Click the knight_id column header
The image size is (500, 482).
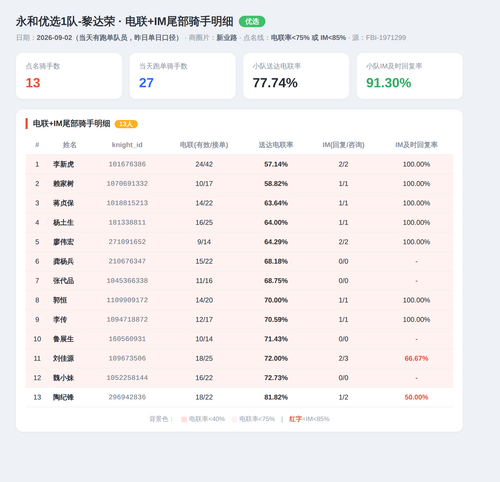point(127,145)
